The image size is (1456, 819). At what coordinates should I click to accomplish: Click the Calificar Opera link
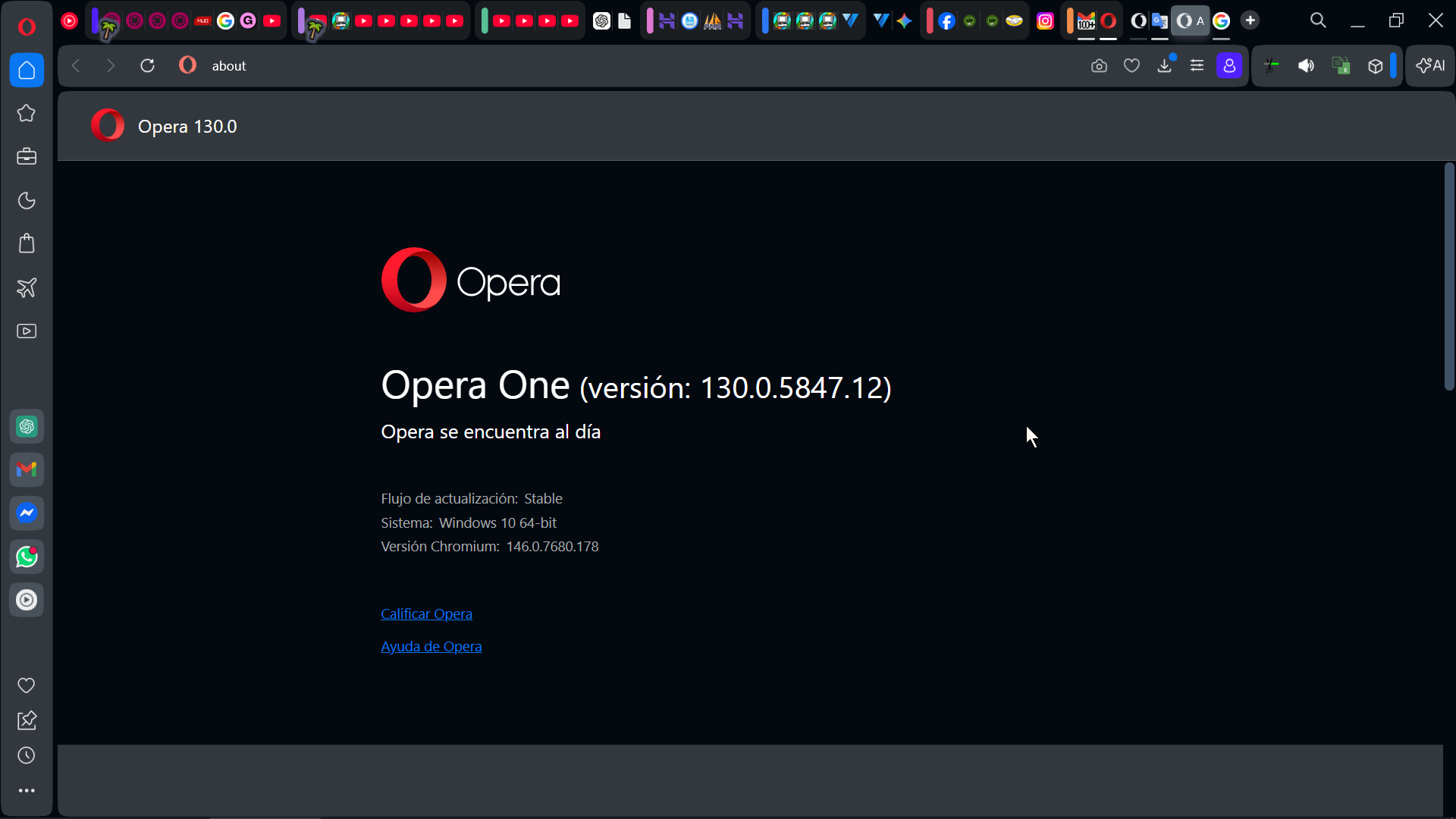click(x=426, y=613)
